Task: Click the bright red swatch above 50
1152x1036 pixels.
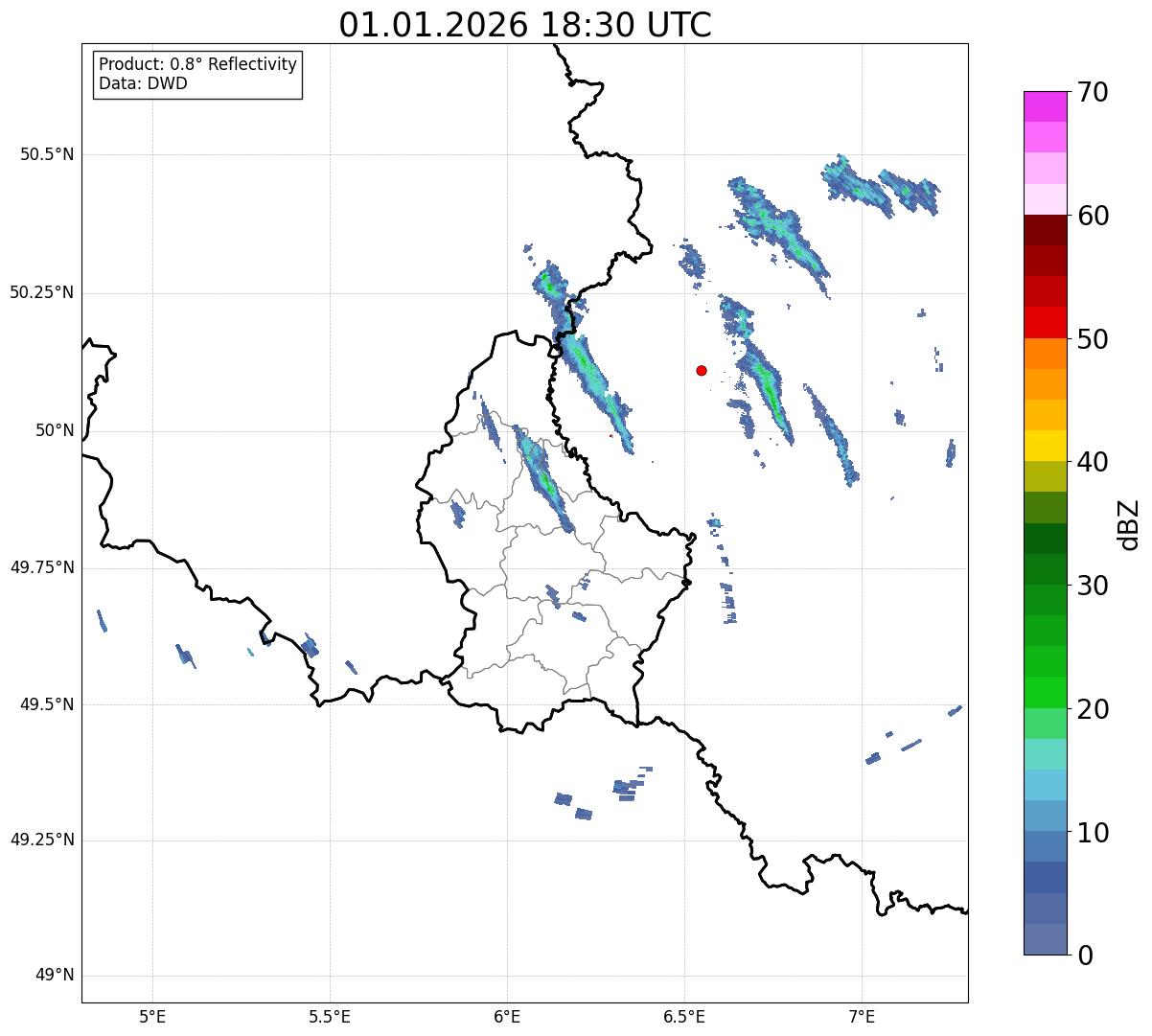Action: (x=1045, y=322)
